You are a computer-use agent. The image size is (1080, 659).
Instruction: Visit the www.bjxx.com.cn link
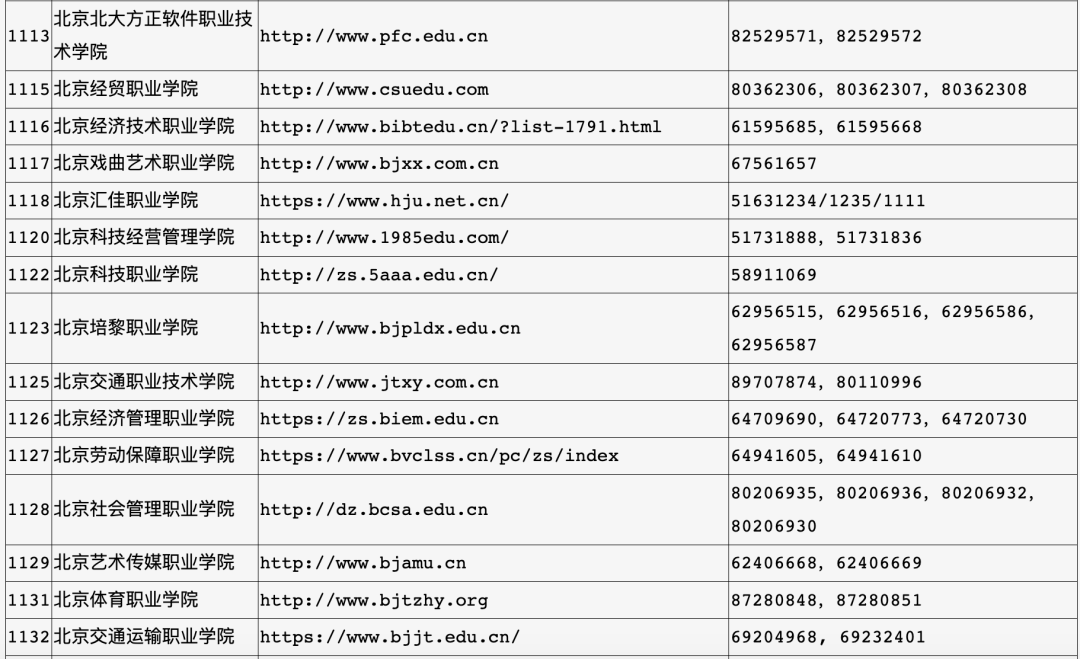coord(379,164)
